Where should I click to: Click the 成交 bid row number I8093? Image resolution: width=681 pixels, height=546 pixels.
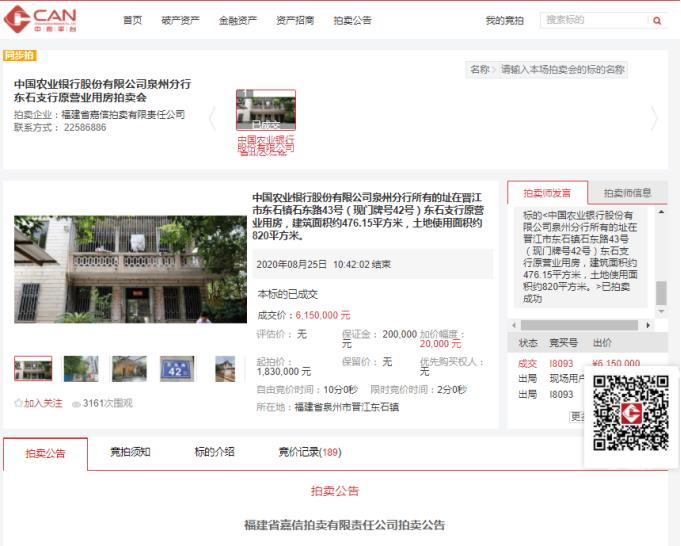(x=561, y=364)
